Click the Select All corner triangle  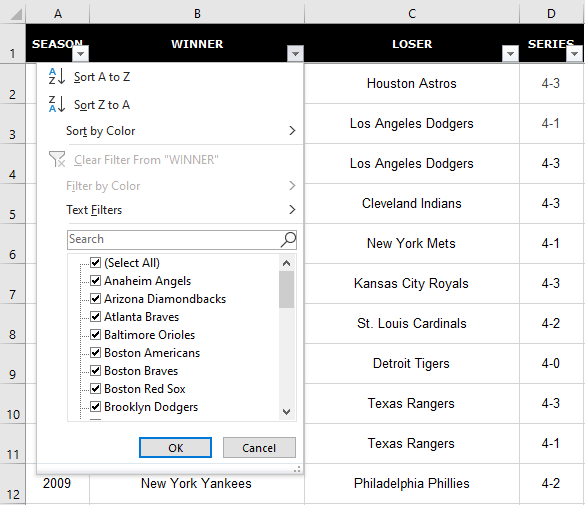(16, 15)
